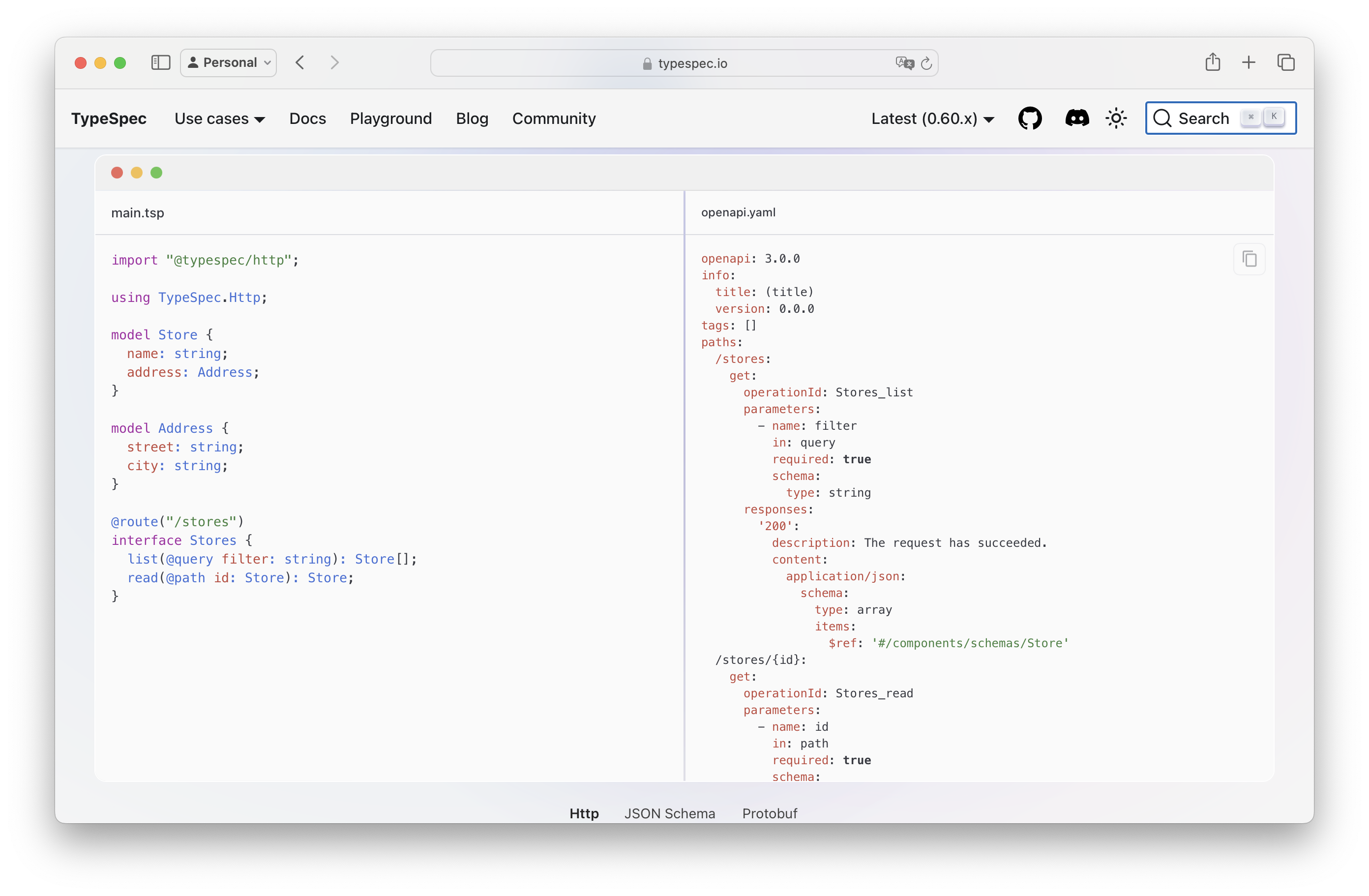Open the Discord community icon

tap(1076, 118)
